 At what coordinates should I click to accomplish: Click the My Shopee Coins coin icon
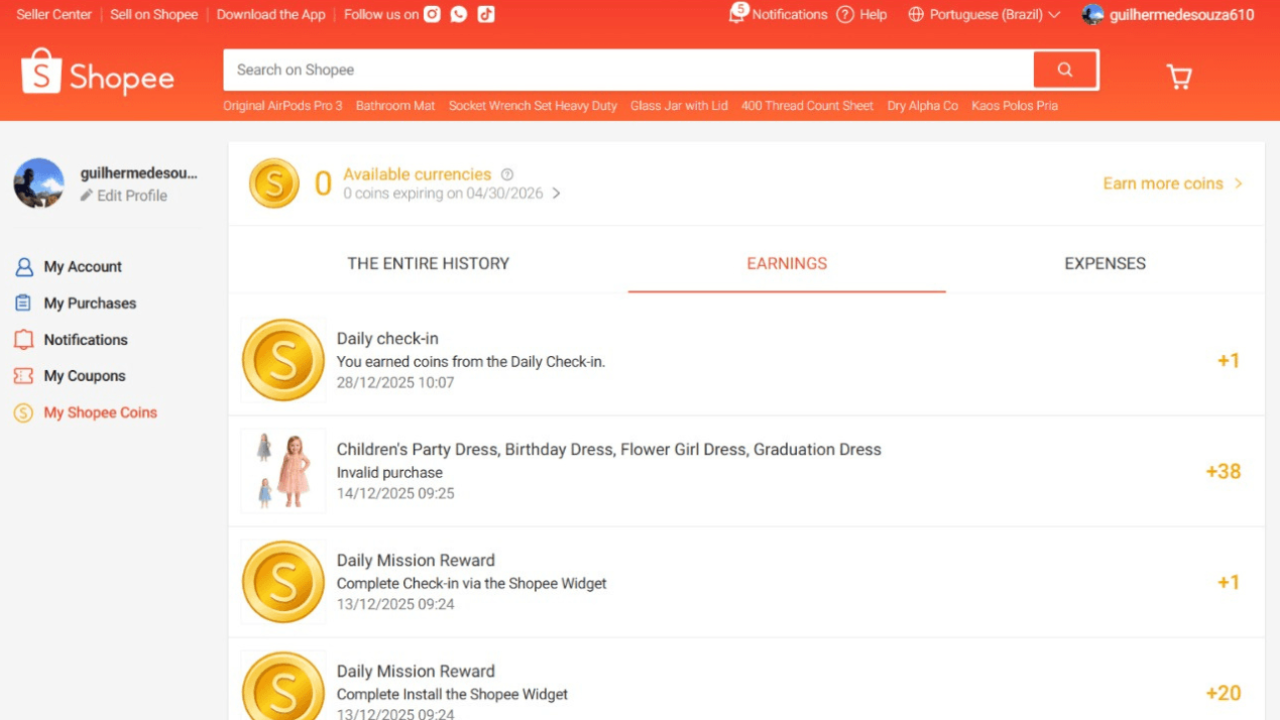click(x=23, y=413)
